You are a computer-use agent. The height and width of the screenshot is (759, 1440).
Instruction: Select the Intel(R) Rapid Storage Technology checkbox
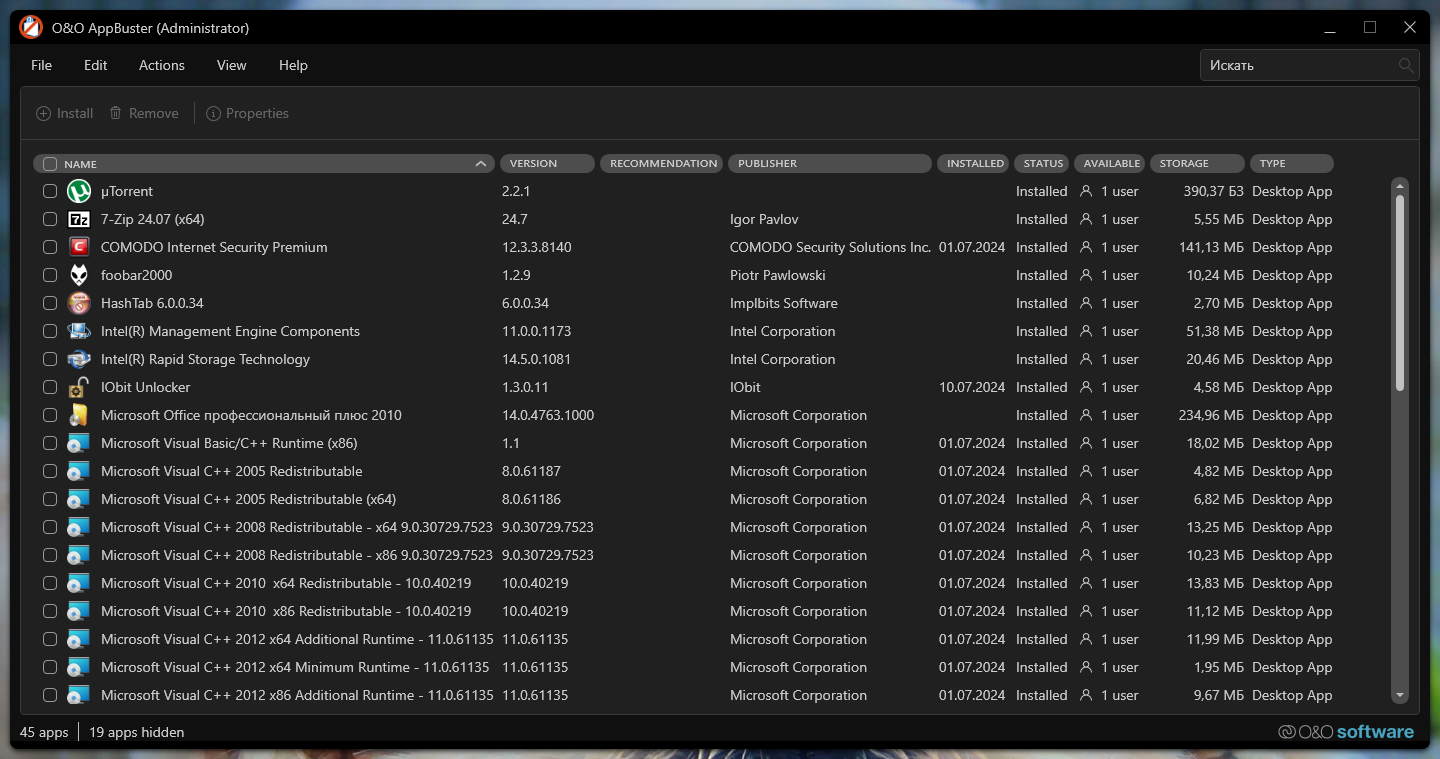(50, 359)
